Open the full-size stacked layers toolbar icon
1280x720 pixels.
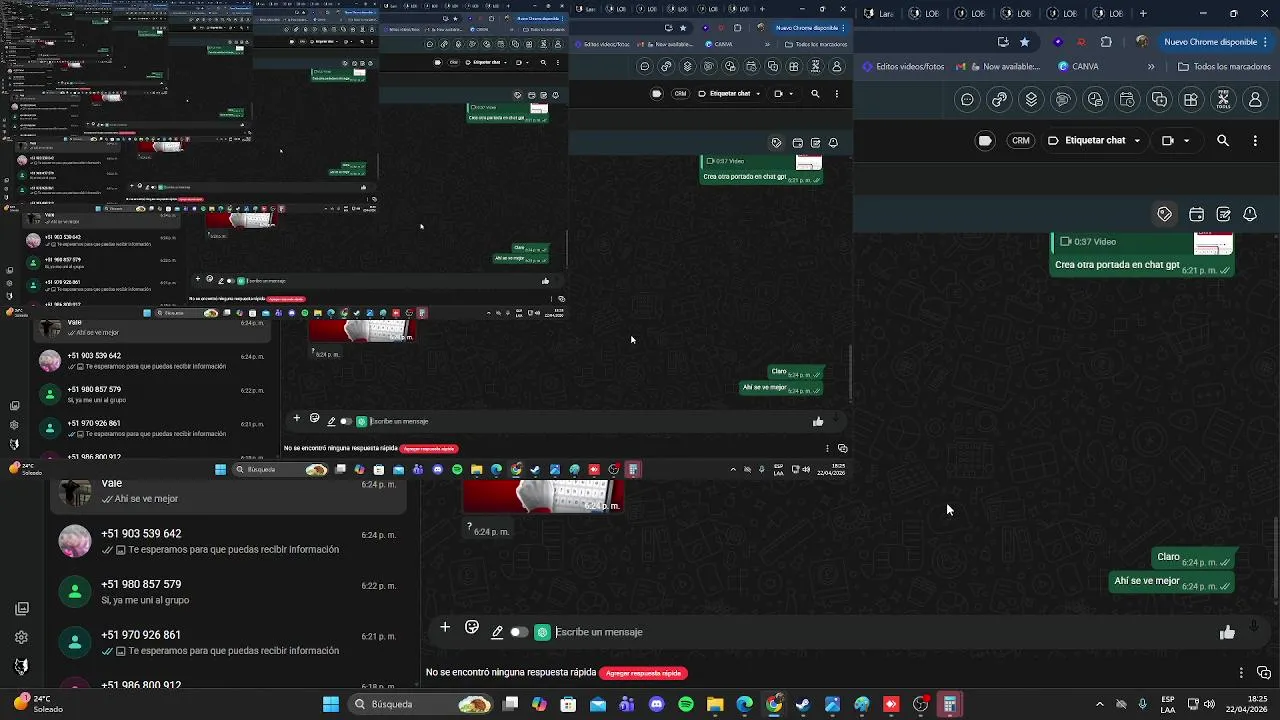[x=1031, y=100]
